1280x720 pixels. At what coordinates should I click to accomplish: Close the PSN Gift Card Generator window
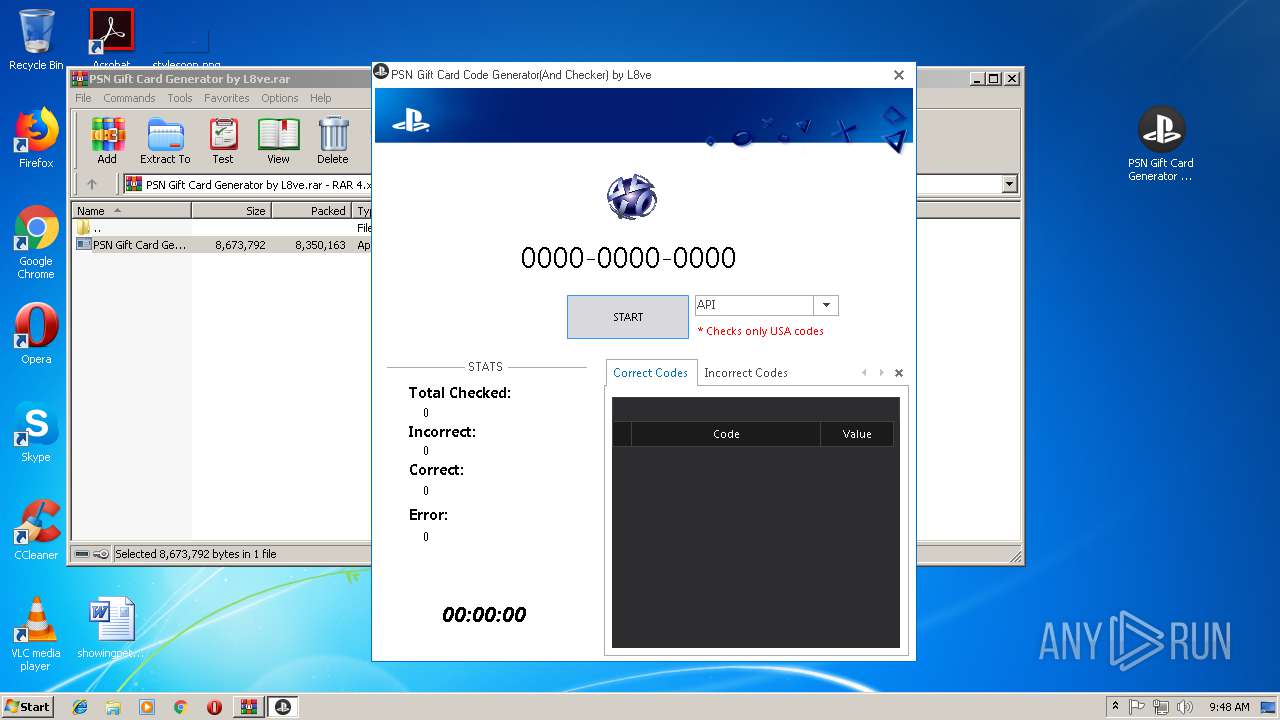tap(898, 75)
